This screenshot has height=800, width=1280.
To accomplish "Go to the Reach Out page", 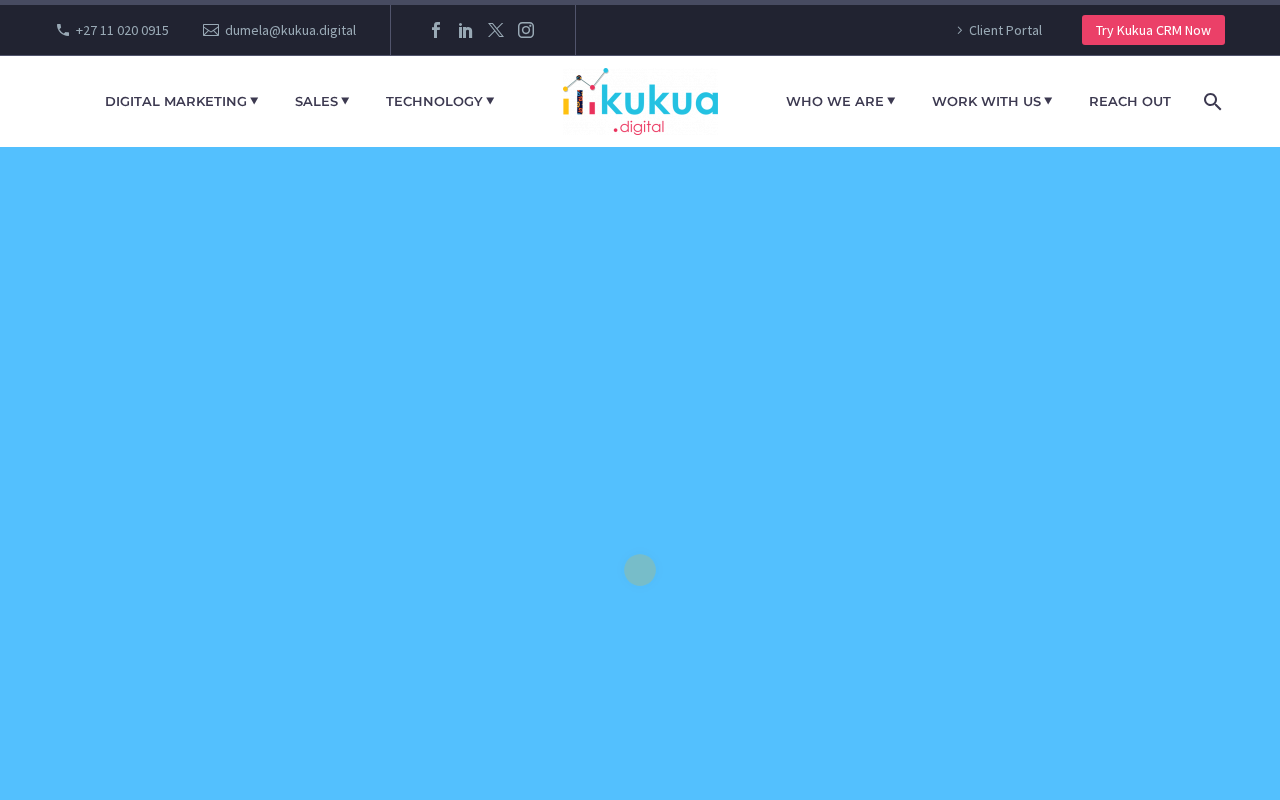I will (x=1130, y=101).
